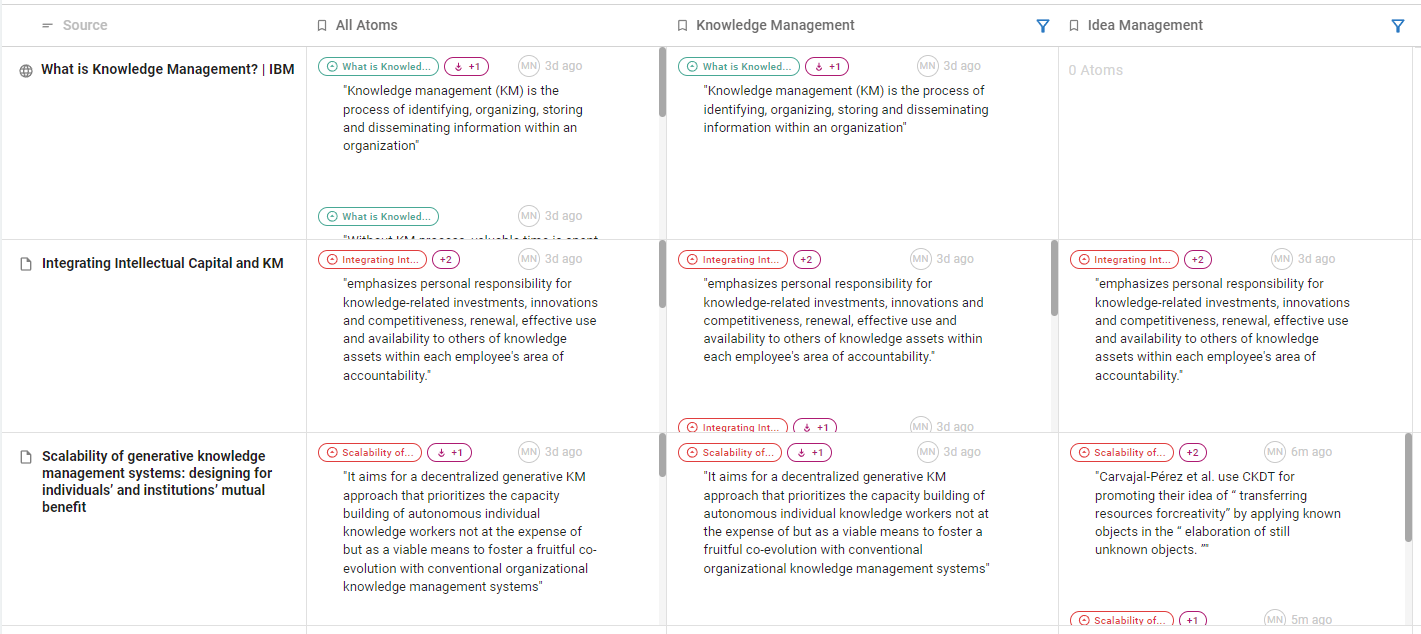Click the bookmark icon beside Knowledge Management

682,26
